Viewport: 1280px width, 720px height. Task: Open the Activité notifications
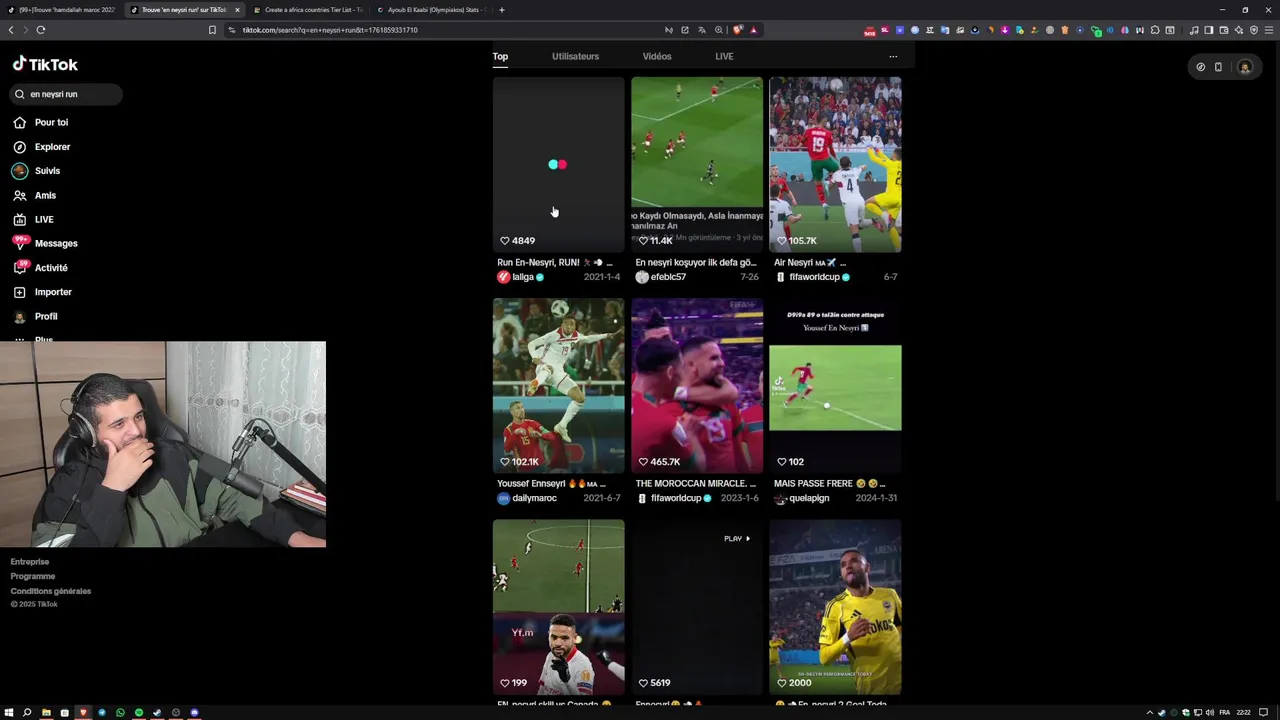coord(41,268)
